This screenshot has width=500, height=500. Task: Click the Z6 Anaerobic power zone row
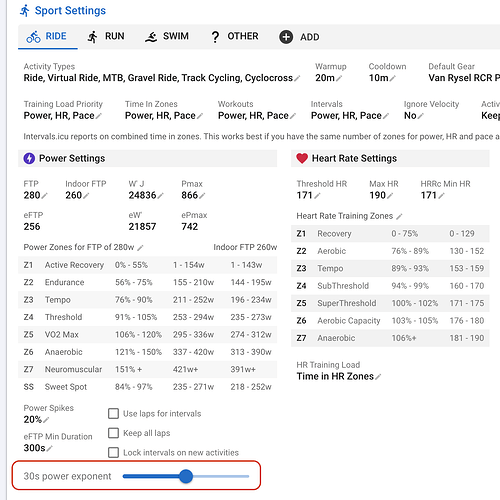pos(148,352)
